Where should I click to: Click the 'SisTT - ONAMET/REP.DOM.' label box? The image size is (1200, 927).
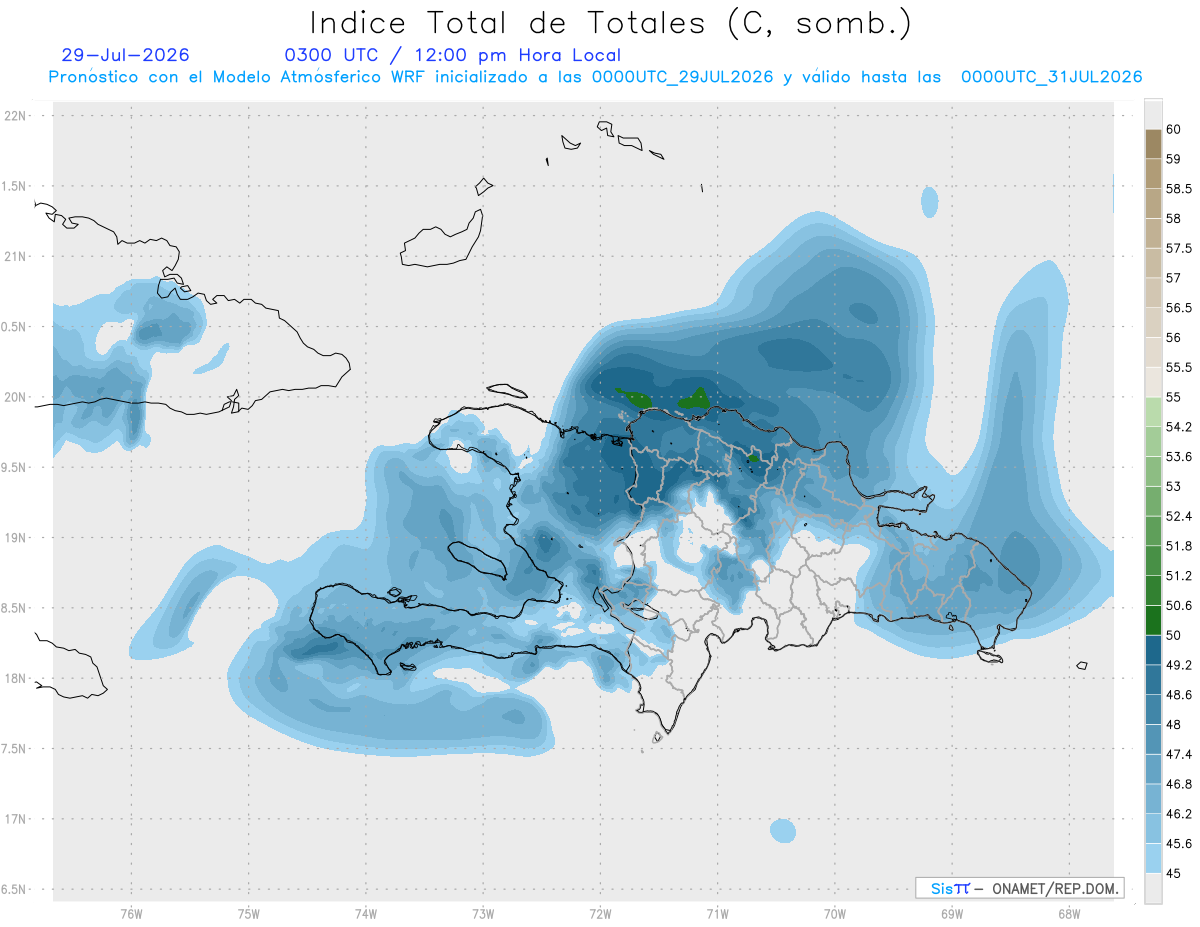click(1019, 888)
